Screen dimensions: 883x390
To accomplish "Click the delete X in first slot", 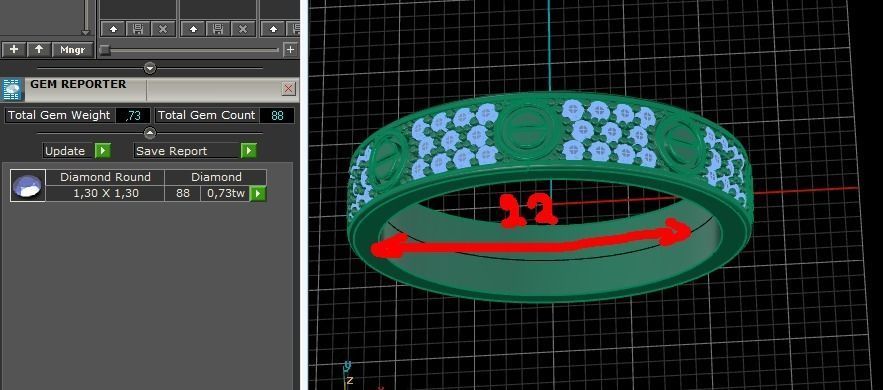I will (163, 29).
